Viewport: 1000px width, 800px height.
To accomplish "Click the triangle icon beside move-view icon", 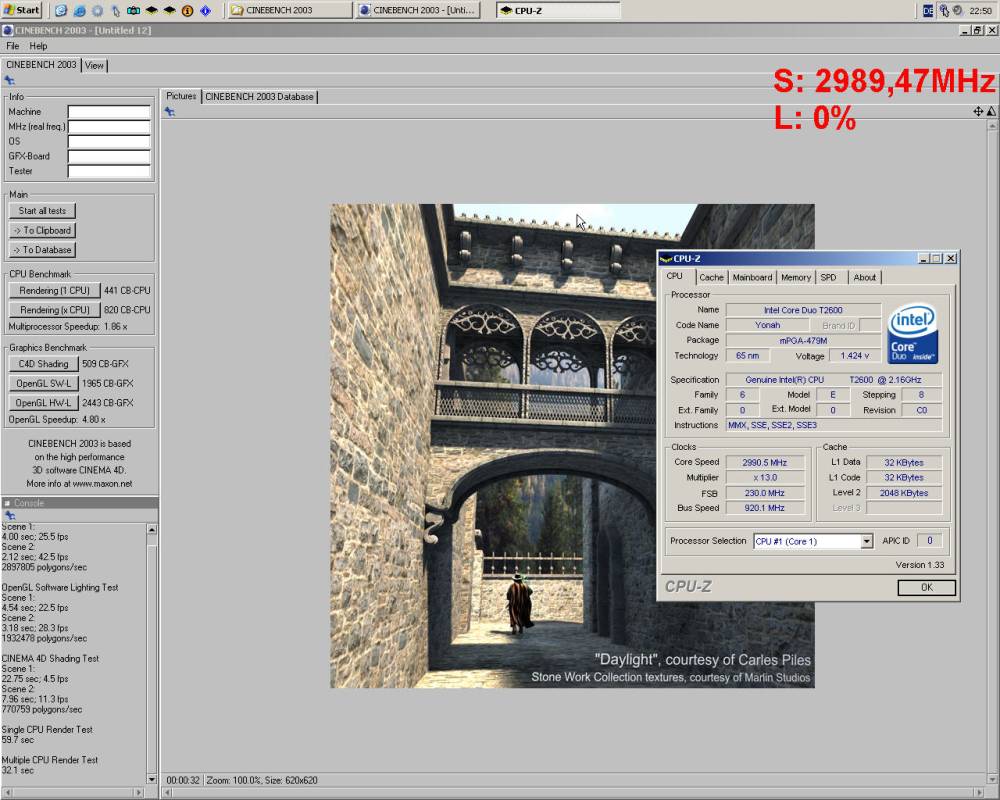I will pos(991,112).
